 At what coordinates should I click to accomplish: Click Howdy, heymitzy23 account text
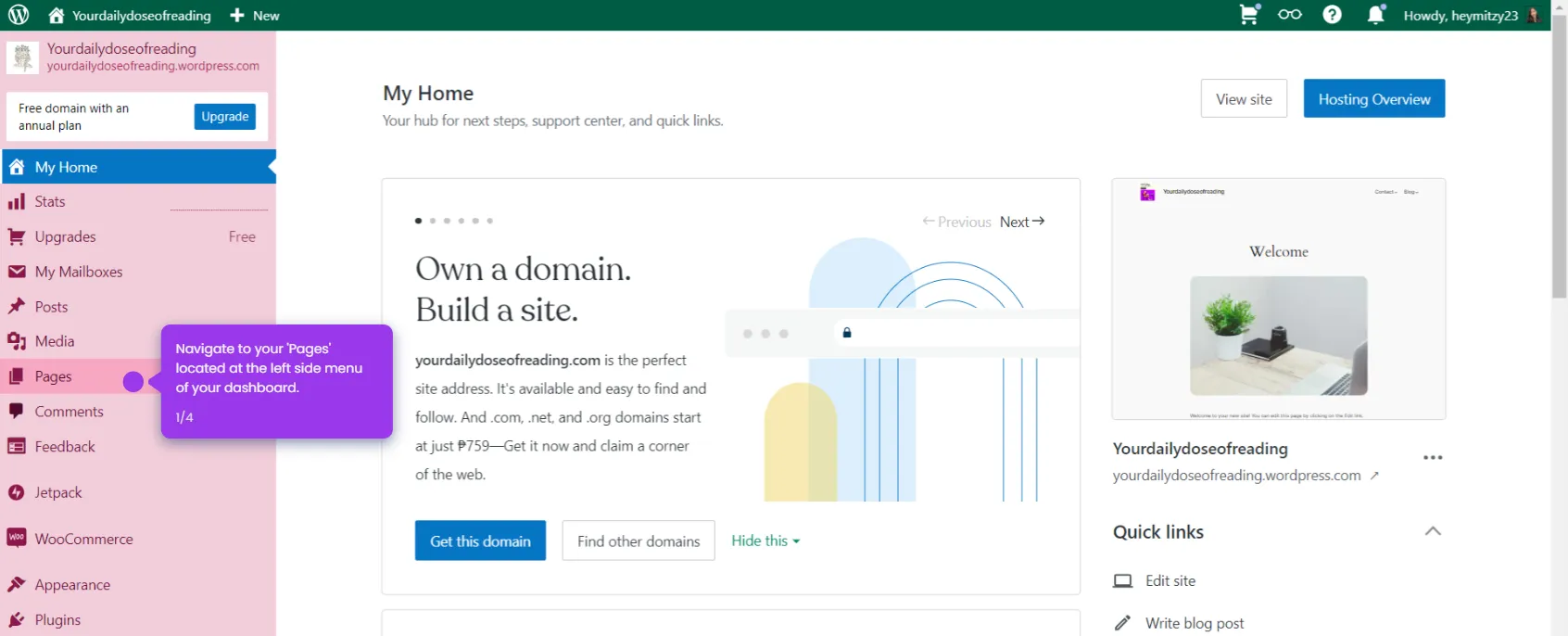[1461, 16]
